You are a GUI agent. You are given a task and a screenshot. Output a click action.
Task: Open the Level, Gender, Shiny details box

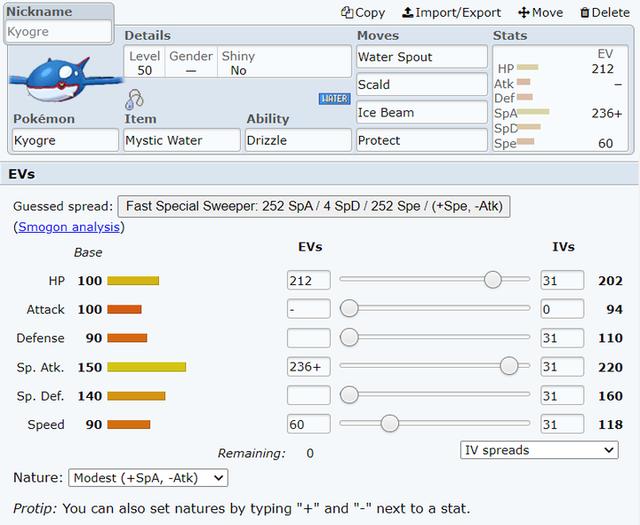[x=238, y=62]
